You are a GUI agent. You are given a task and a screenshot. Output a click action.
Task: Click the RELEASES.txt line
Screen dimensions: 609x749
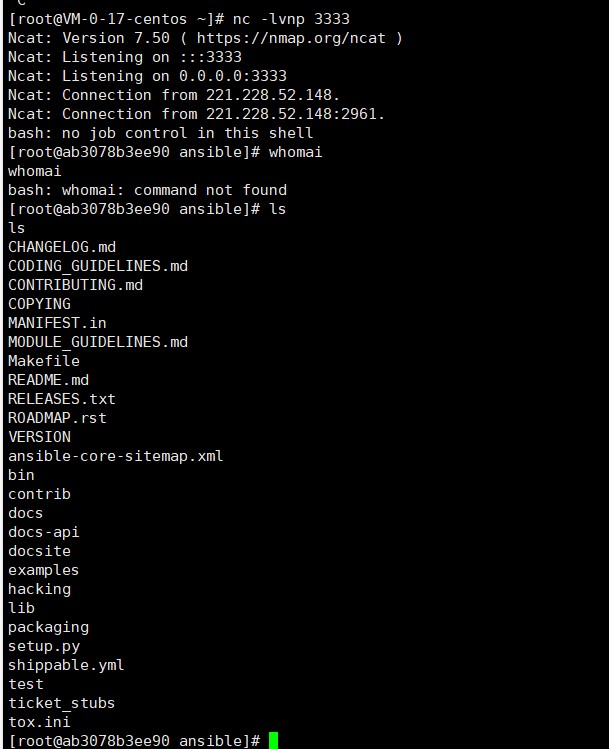62,399
